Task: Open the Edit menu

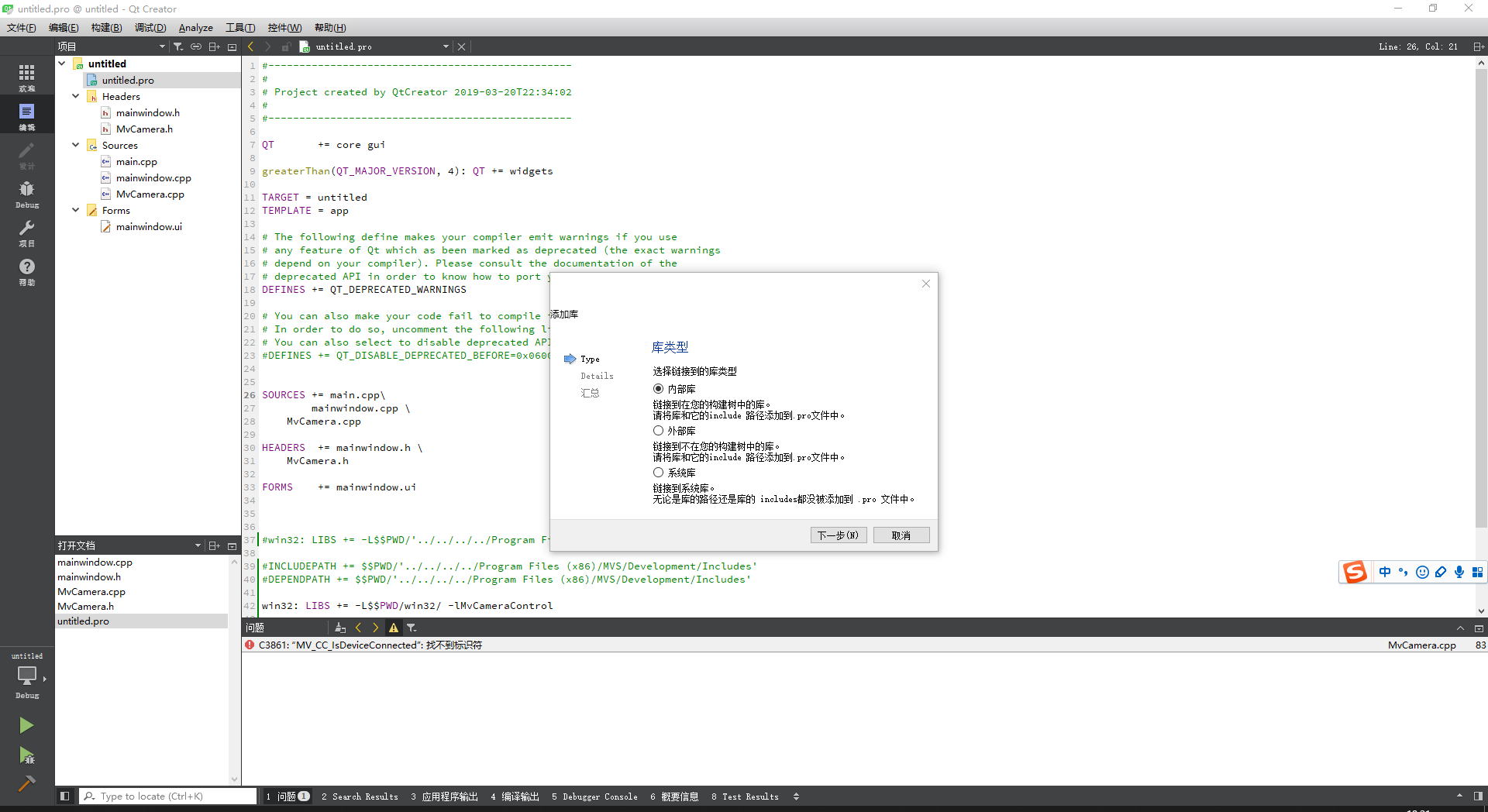Action: pos(64,28)
